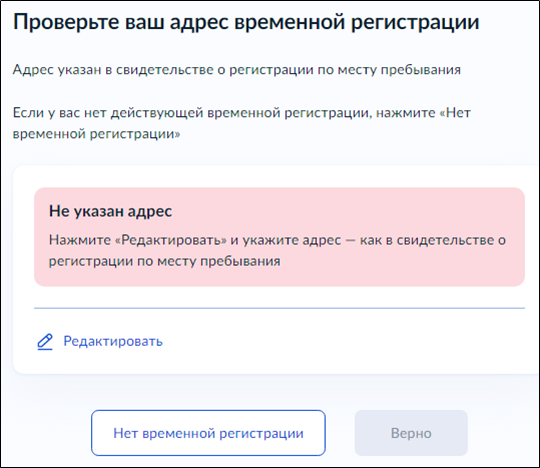
Task: Click the horizontal divider above Редактировать
Action: point(279,308)
